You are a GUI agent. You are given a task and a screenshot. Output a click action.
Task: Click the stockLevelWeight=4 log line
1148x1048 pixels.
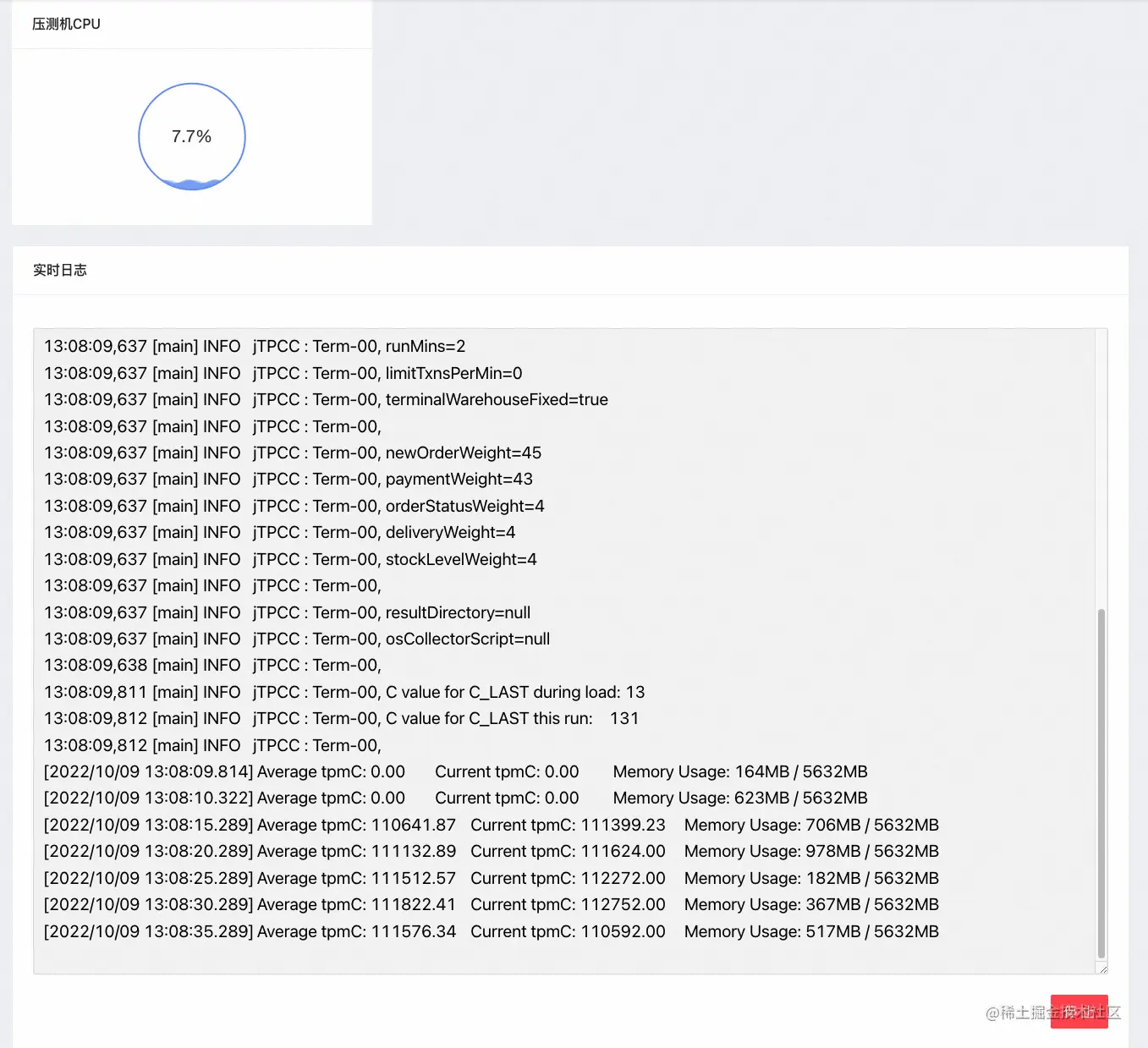click(x=290, y=559)
